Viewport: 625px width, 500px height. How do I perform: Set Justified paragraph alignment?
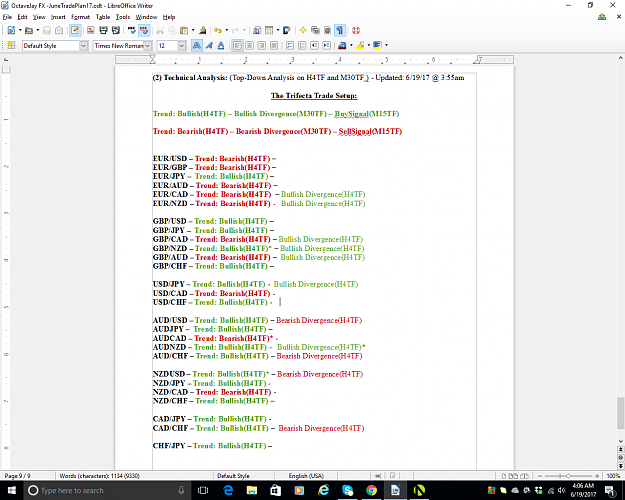click(x=274, y=45)
